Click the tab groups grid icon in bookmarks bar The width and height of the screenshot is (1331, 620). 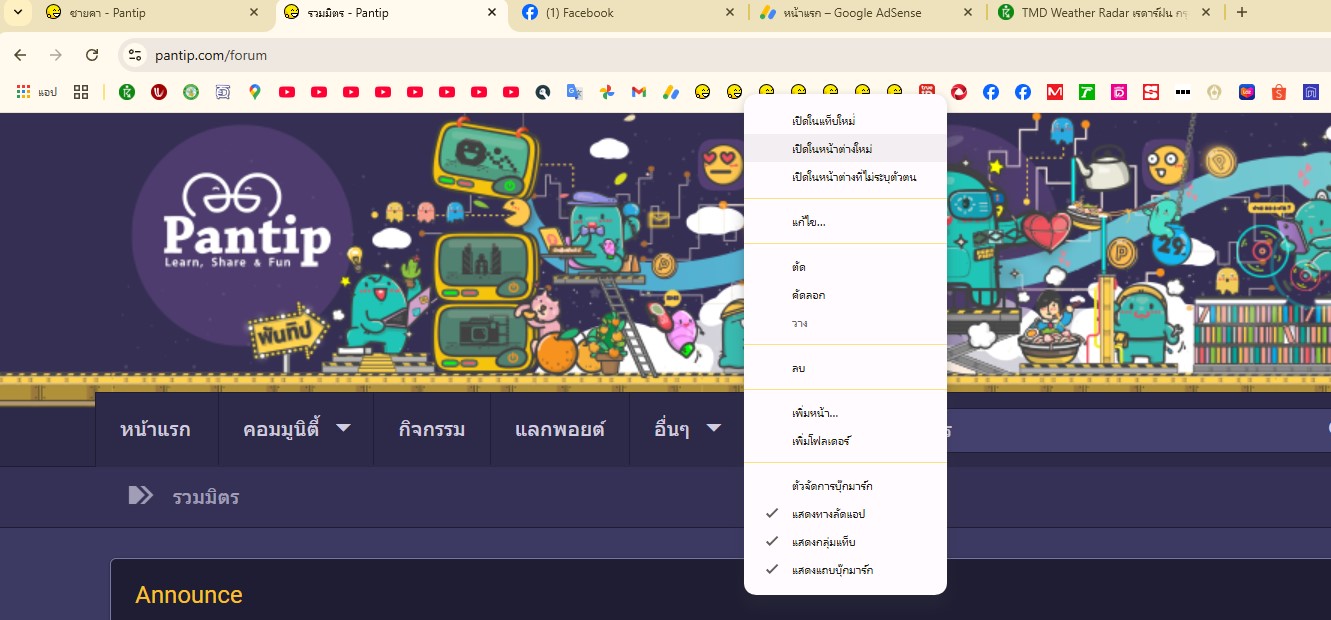pos(81,92)
